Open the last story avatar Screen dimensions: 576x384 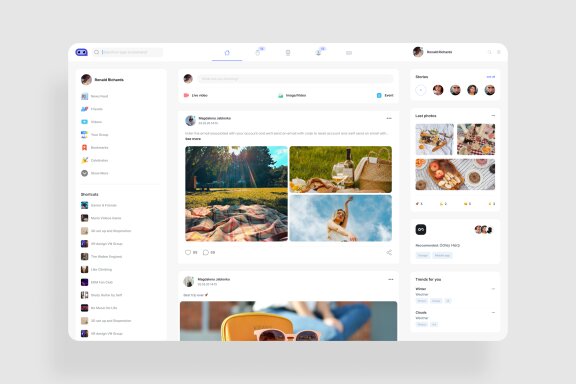pos(490,90)
